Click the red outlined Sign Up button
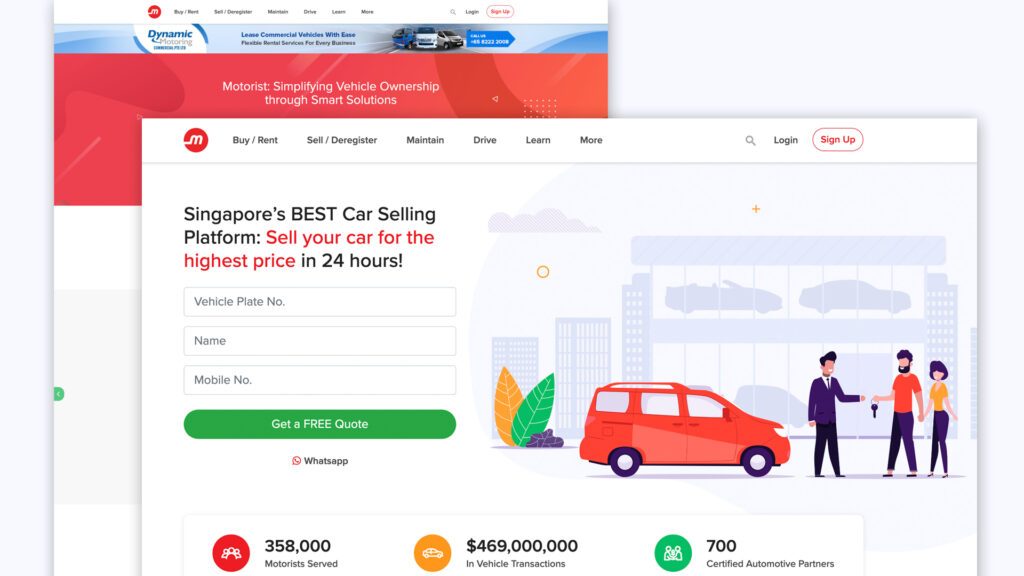This screenshot has width=1024, height=576. (x=838, y=140)
